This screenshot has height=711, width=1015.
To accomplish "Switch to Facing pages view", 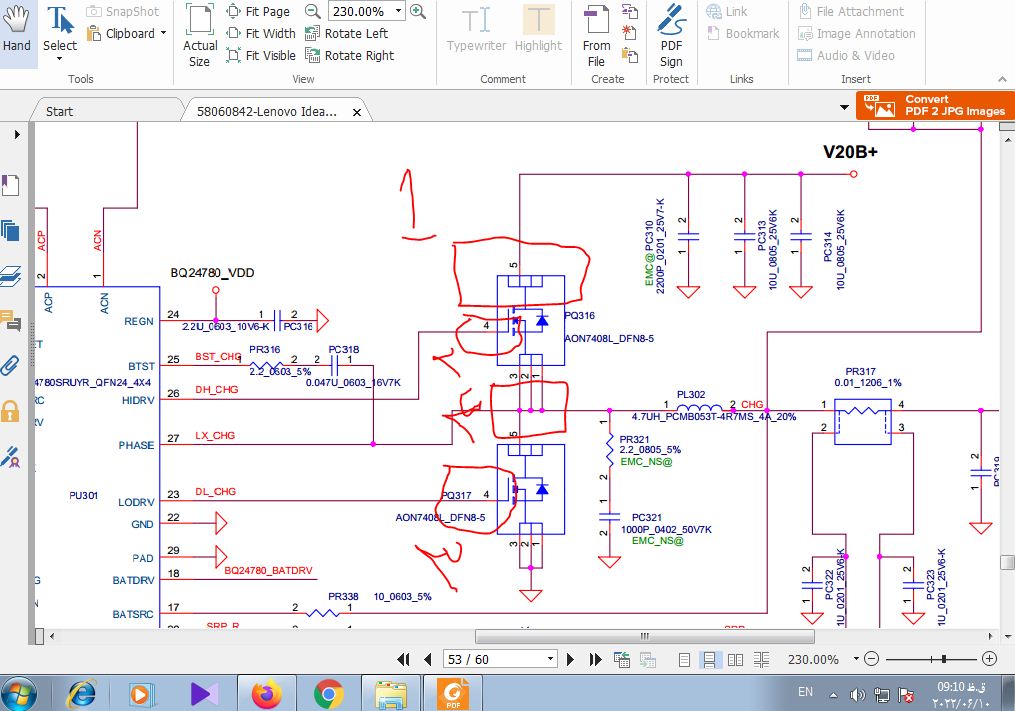I will pos(735,659).
